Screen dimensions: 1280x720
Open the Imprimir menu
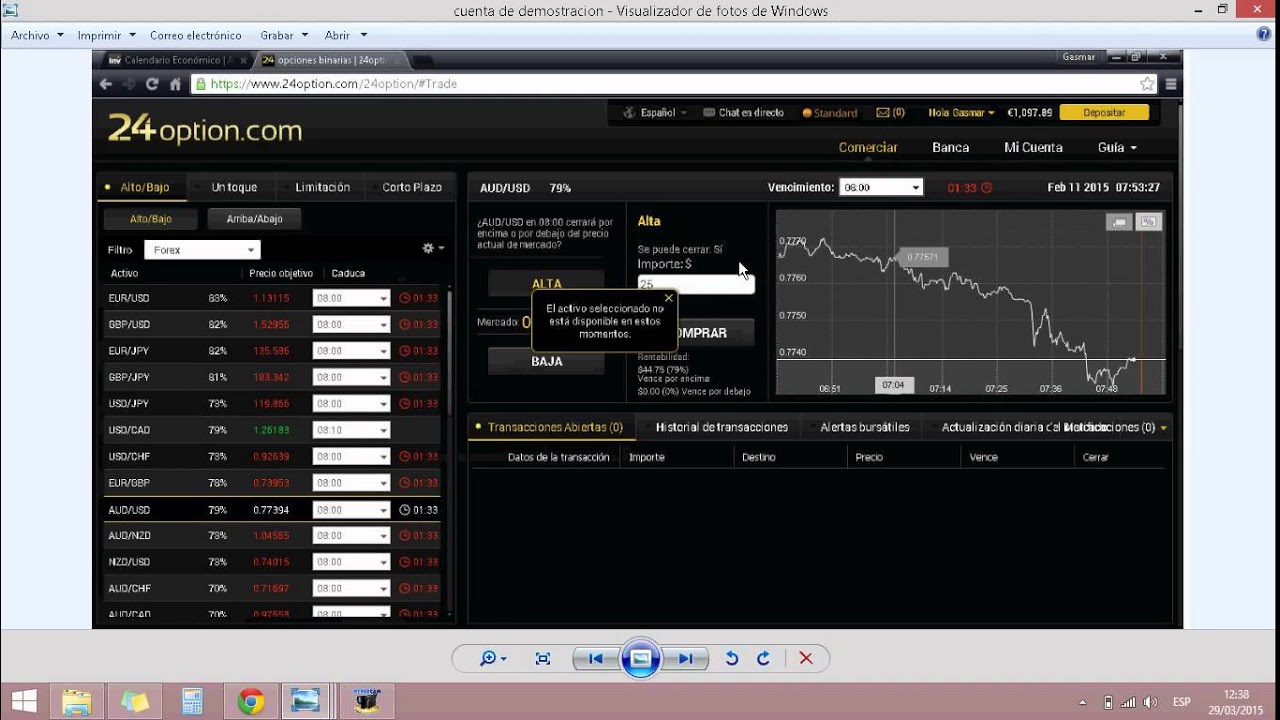[105, 35]
